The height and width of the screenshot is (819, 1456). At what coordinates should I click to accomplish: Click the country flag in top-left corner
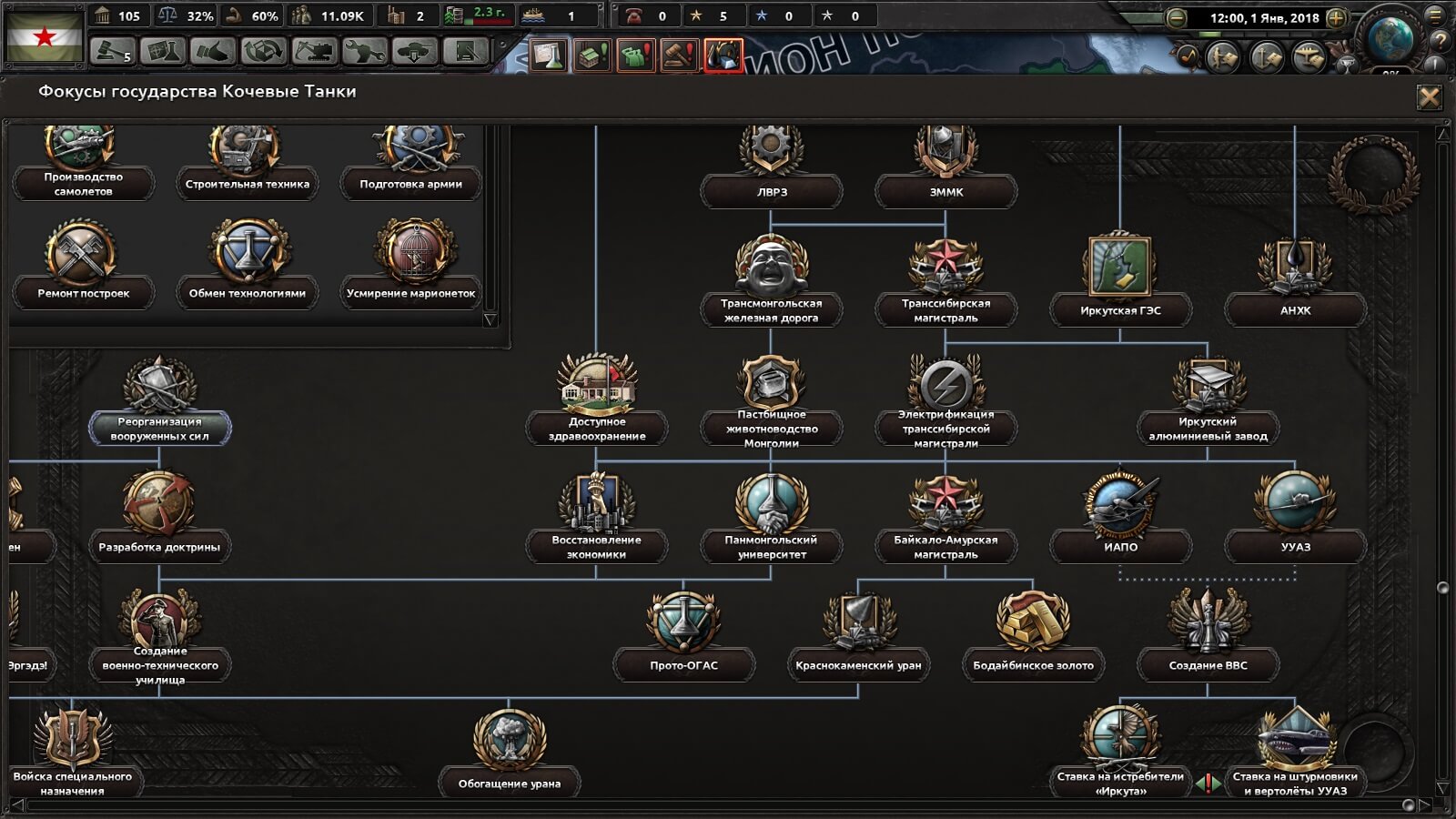(x=44, y=35)
